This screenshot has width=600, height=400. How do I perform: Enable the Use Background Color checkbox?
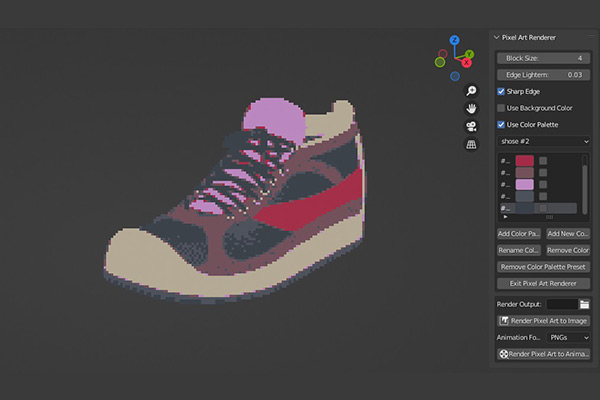click(x=501, y=108)
